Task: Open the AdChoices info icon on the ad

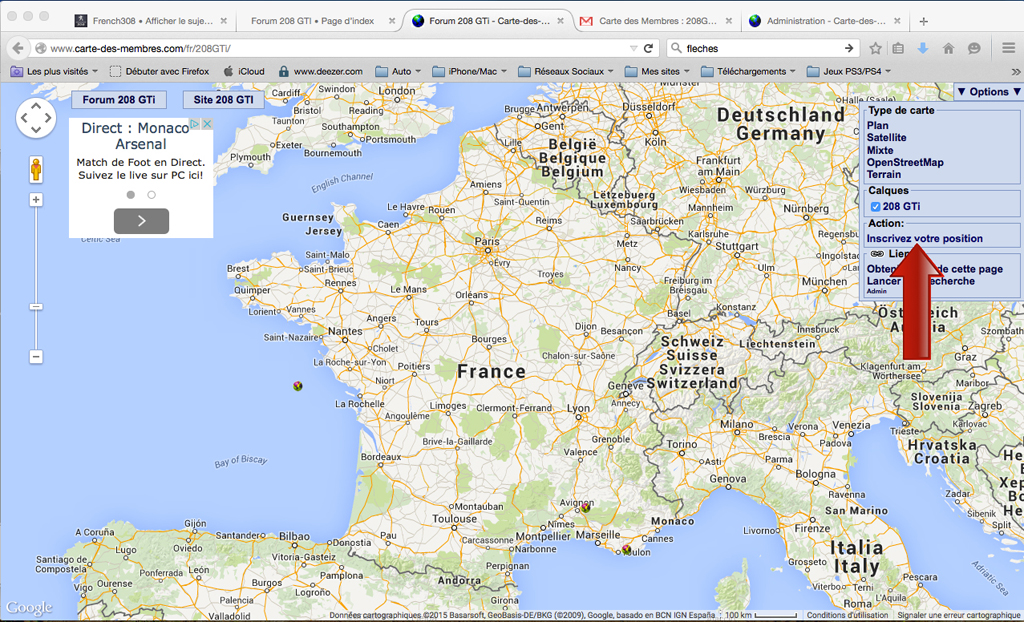Action: [x=195, y=123]
